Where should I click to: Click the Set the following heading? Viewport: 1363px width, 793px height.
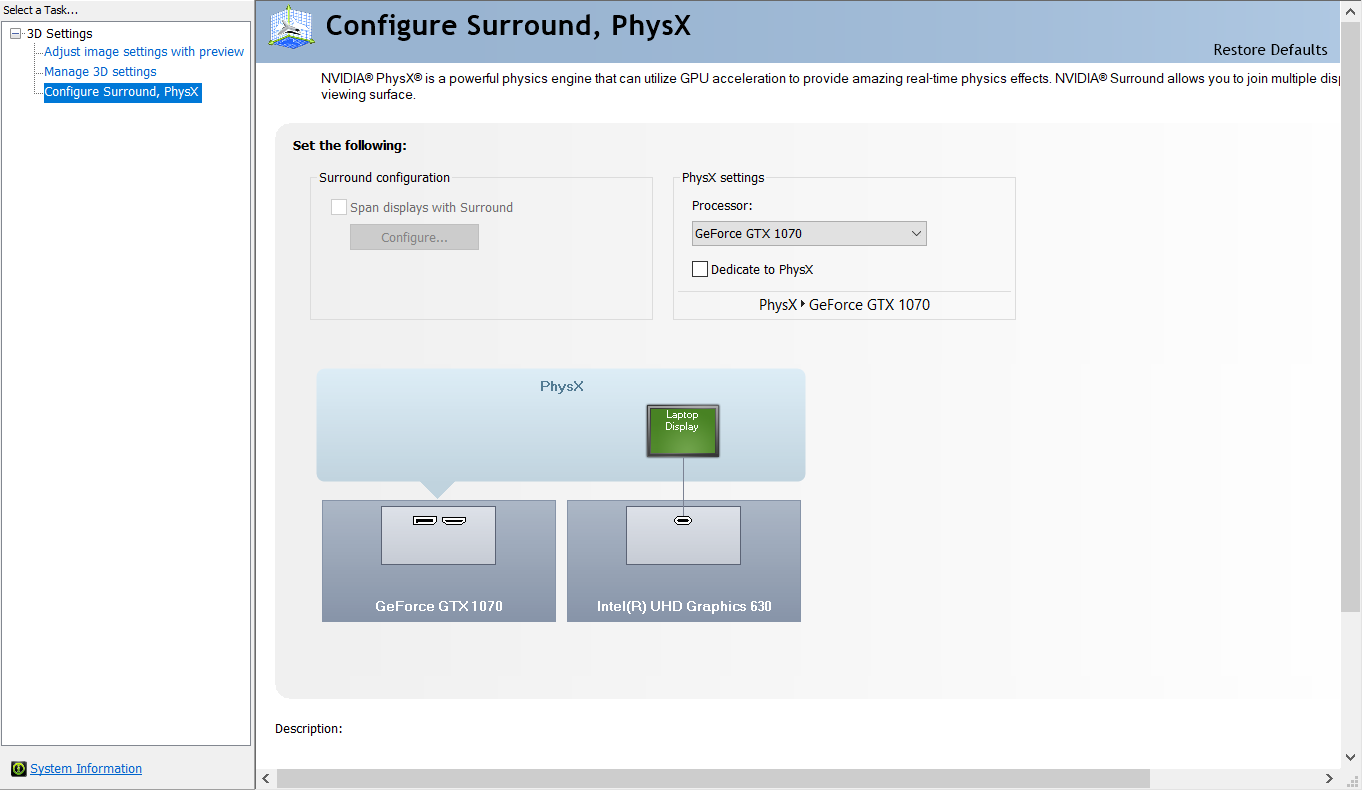(350, 146)
